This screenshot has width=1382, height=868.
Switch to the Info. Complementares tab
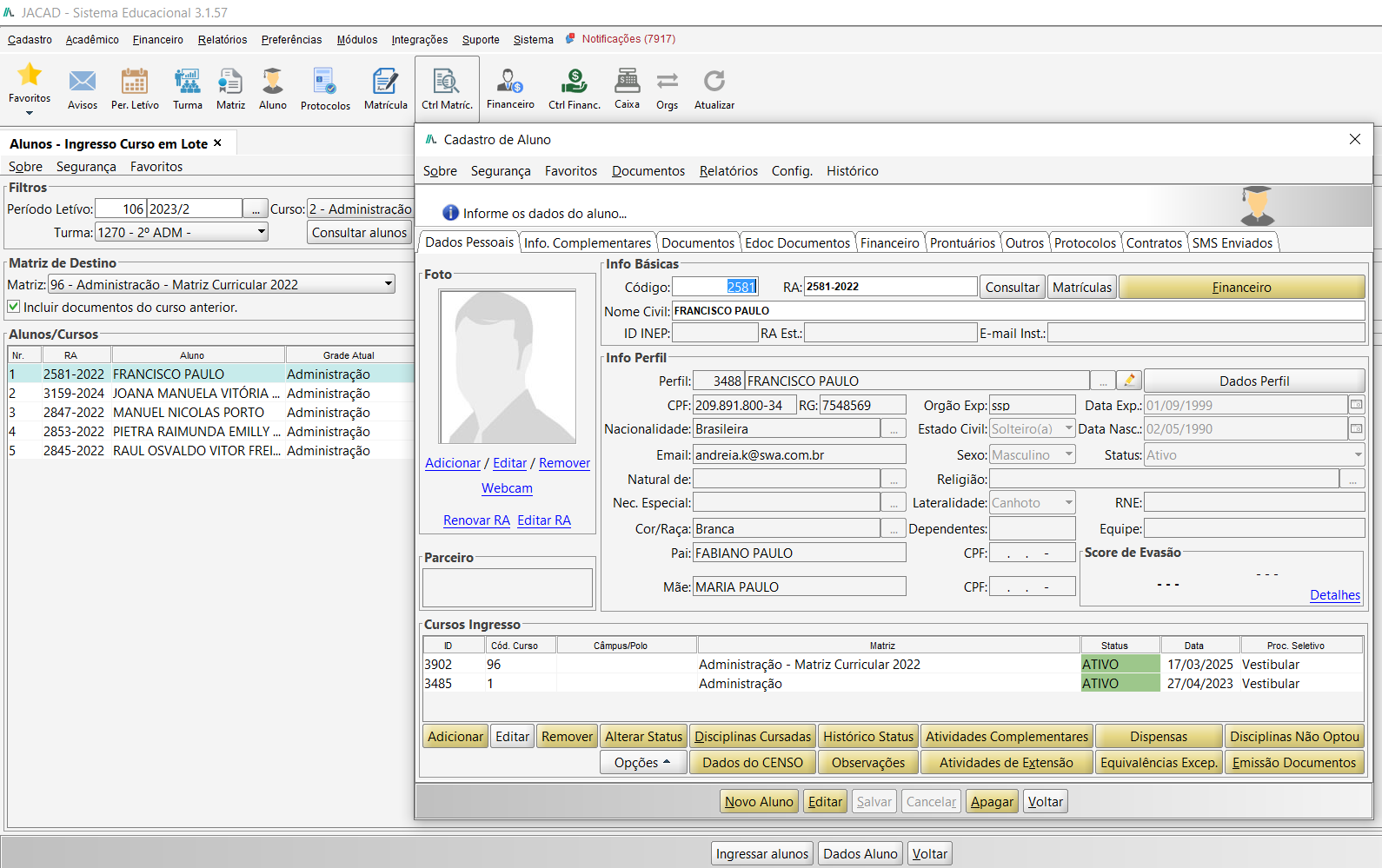587,243
